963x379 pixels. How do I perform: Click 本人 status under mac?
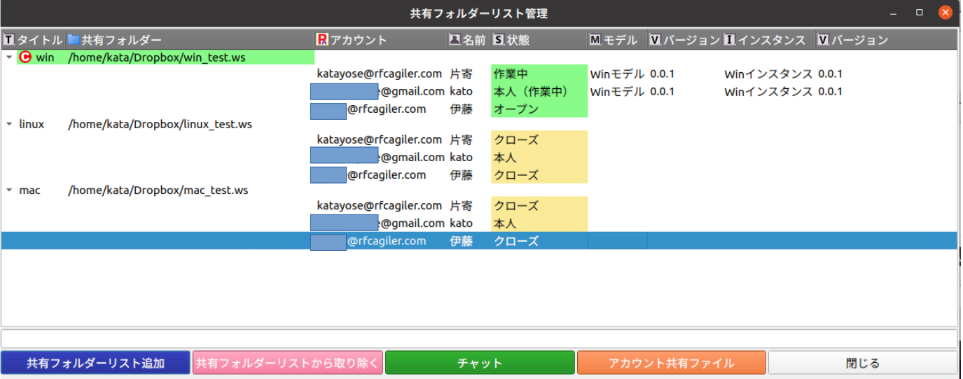(x=539, y=223)
